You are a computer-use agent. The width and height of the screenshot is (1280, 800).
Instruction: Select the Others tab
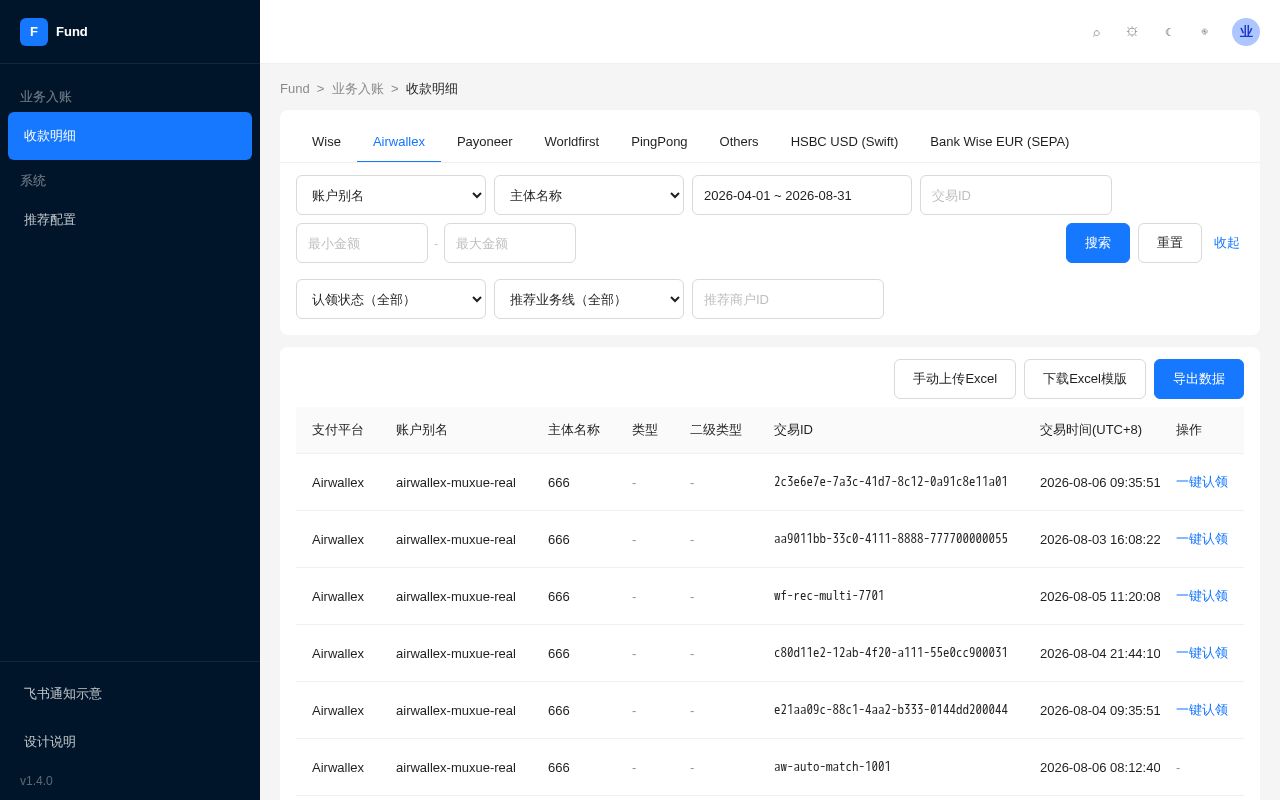pyautogui.click(x=739, y=142)
